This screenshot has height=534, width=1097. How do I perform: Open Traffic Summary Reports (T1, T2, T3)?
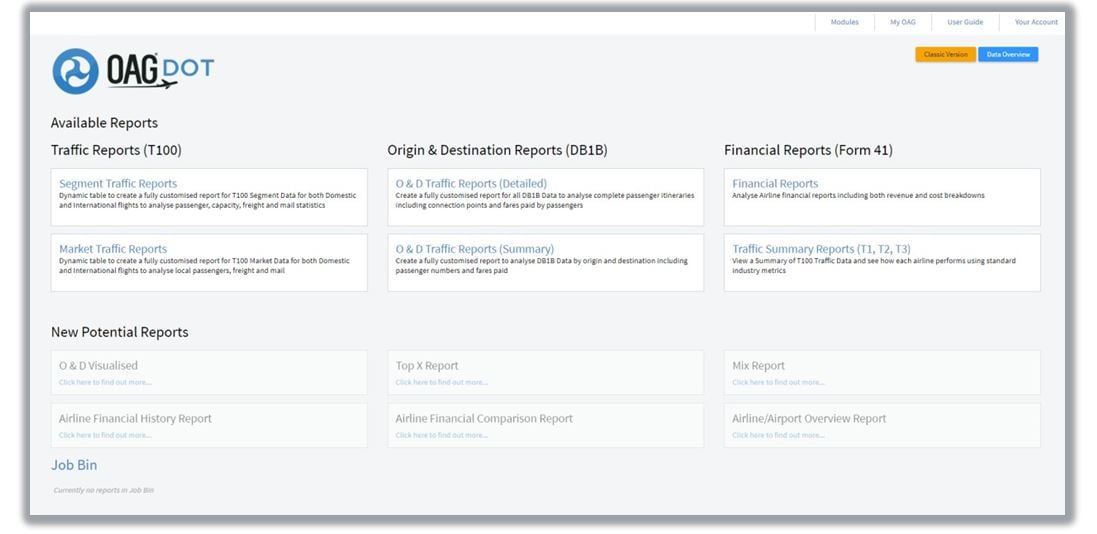point(821,249)
